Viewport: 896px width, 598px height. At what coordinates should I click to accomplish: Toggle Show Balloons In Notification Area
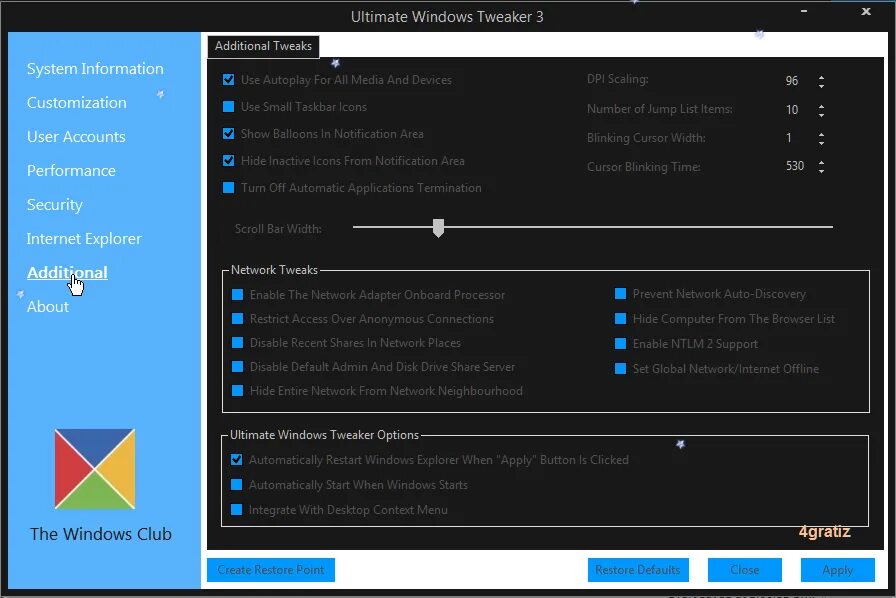(x=229, y=133)
